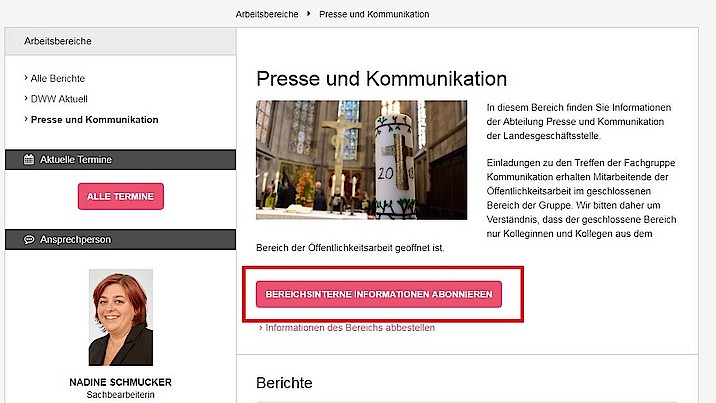
Task: Click the chevron before Informationen des Bereichs abbestellen
Action: [x=261, y=328]
